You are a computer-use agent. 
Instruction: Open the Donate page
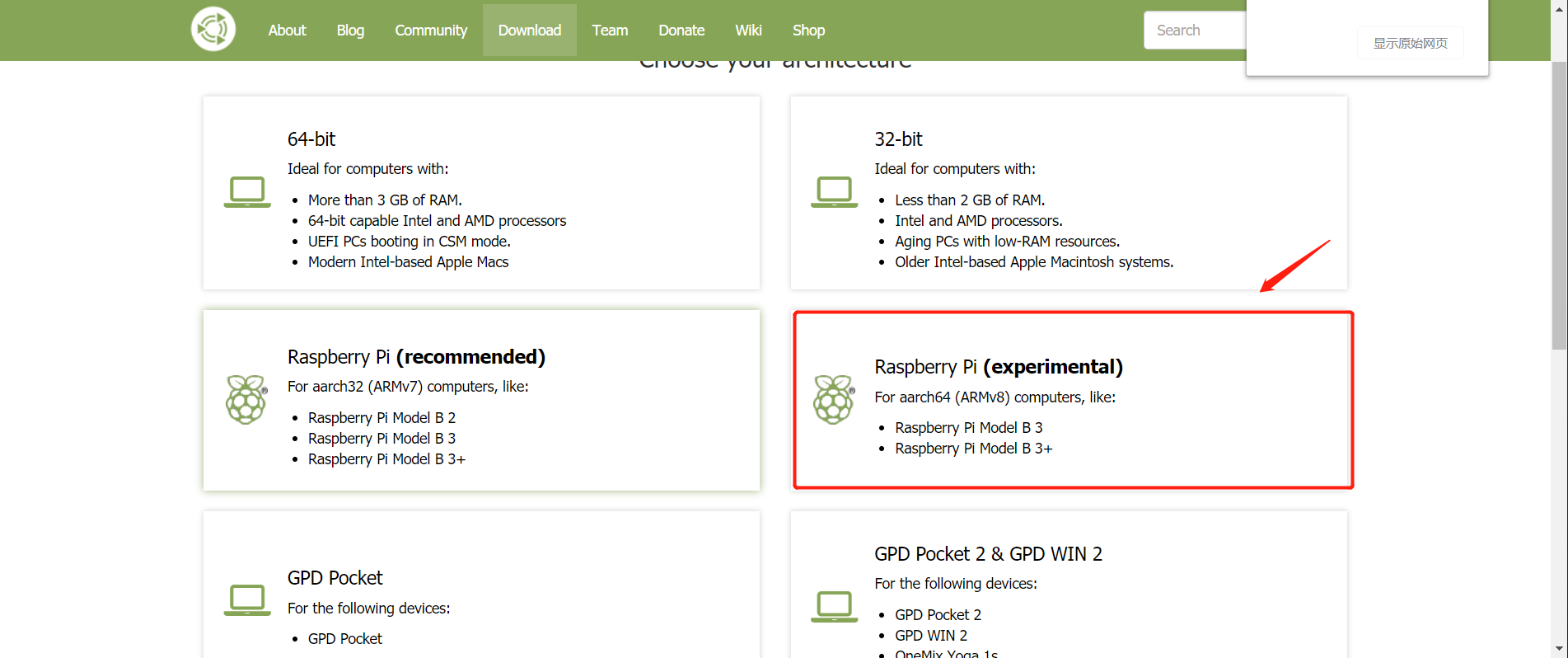coord(681,31)
